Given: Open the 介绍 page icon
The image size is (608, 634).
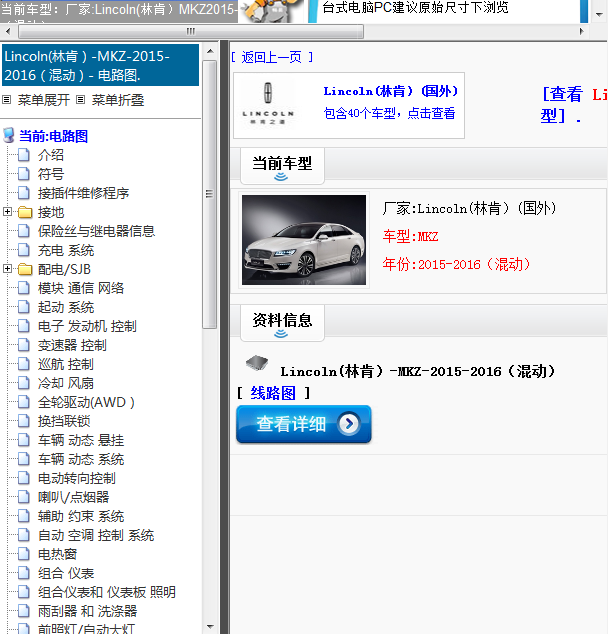Looking at the screenshot, I should [x=24, y=154].
